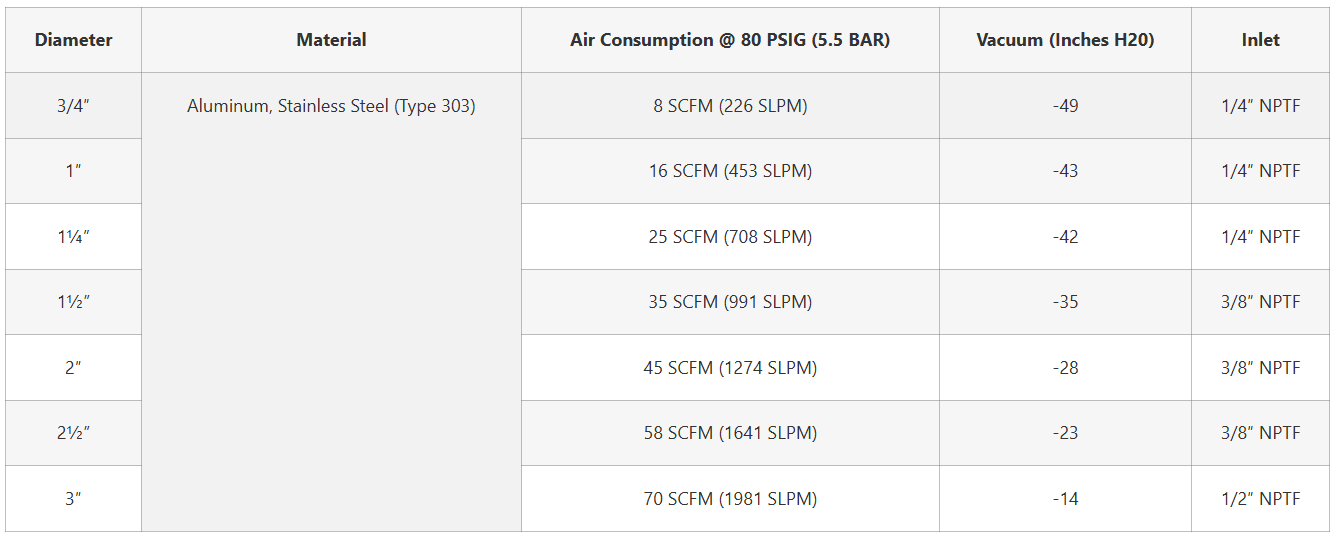Select the 1¼″ diameter cell

coord(73,237)
